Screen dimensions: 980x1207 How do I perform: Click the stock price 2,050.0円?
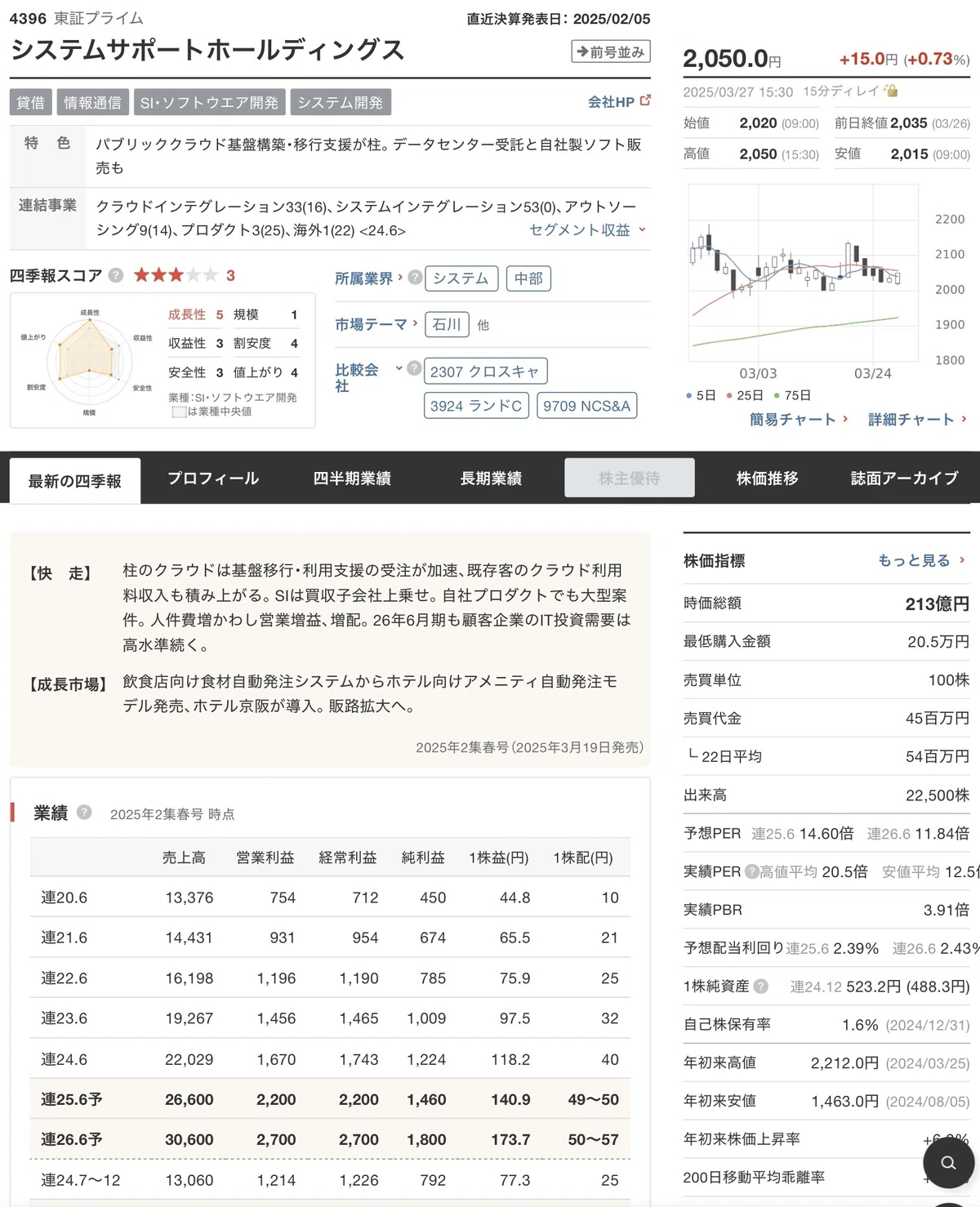tap(732, 59)
